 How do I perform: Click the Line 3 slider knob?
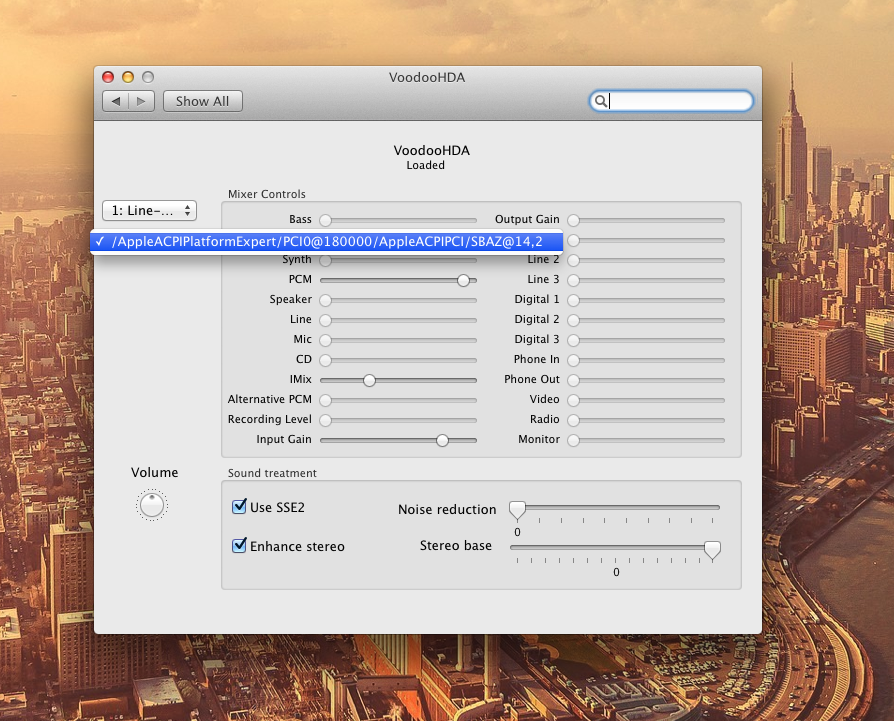[x=574, y=280]
